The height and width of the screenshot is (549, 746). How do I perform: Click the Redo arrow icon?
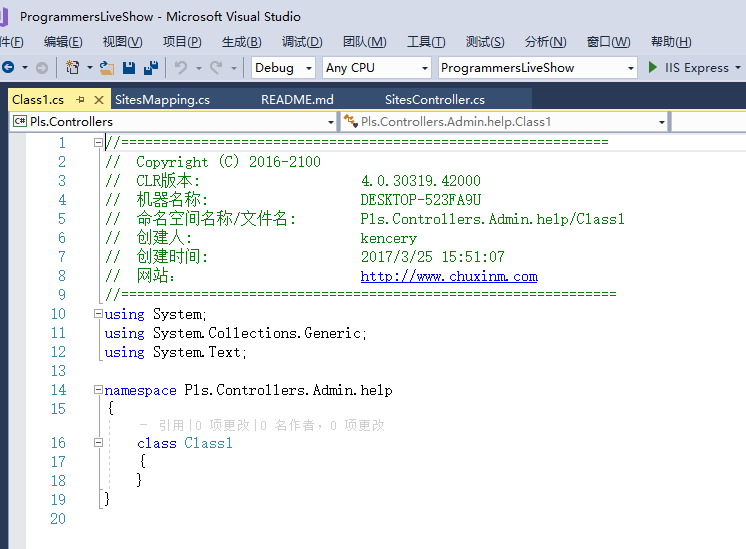click(216, 68)
